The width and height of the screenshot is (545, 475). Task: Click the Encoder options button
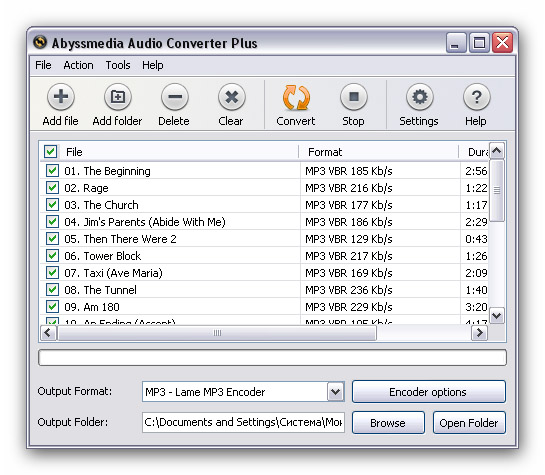pos(429,392)
